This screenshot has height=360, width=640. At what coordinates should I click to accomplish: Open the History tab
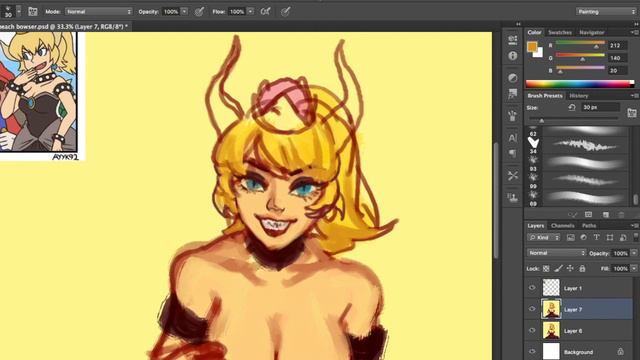click(579, 96)
